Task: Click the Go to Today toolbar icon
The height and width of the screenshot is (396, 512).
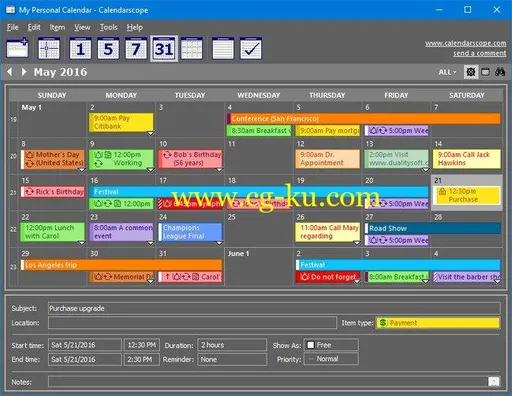Action: point(49,49)
